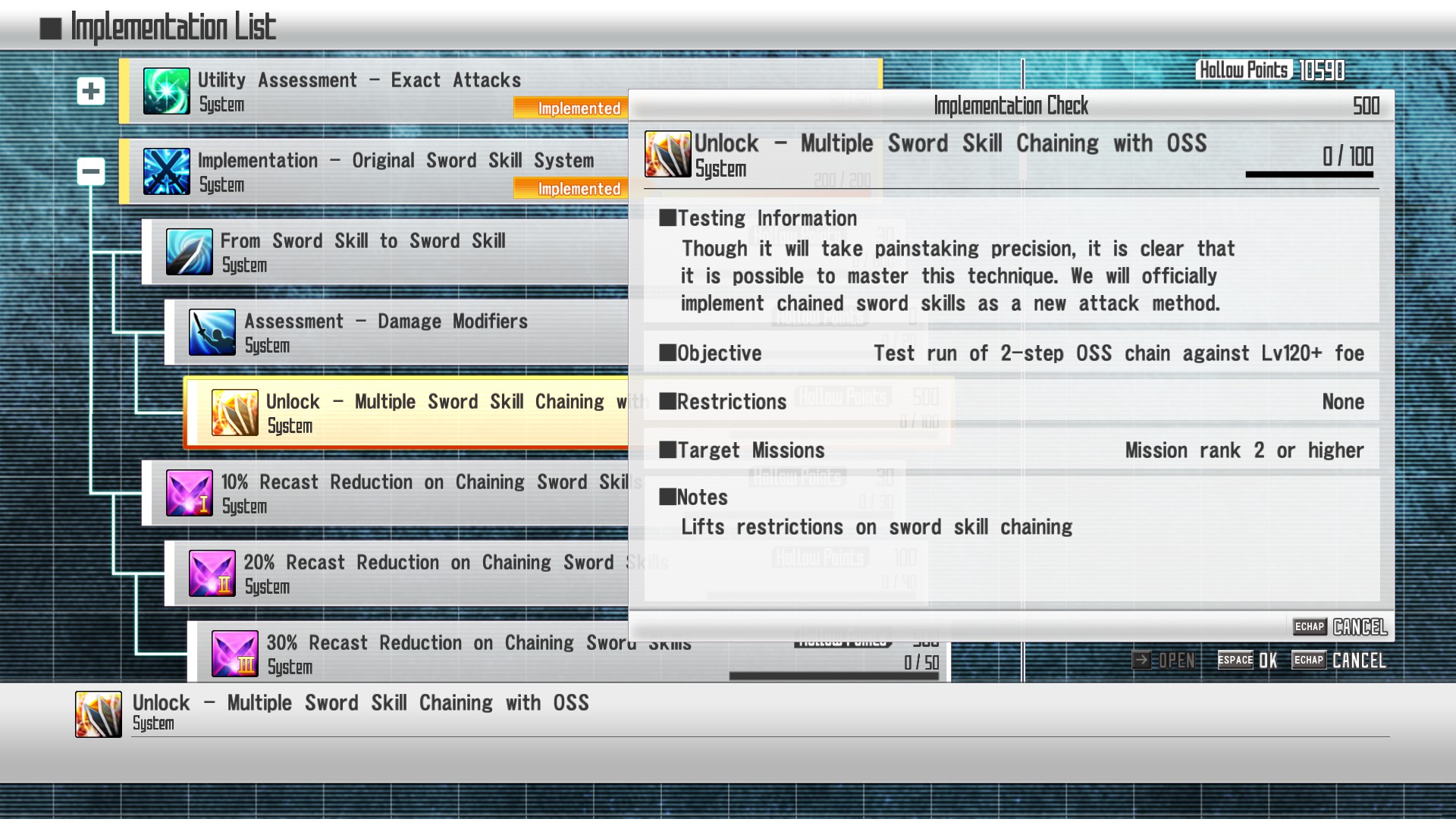Click the Hollow Points counter label

pyautogui.click(x=1244, y=71)
